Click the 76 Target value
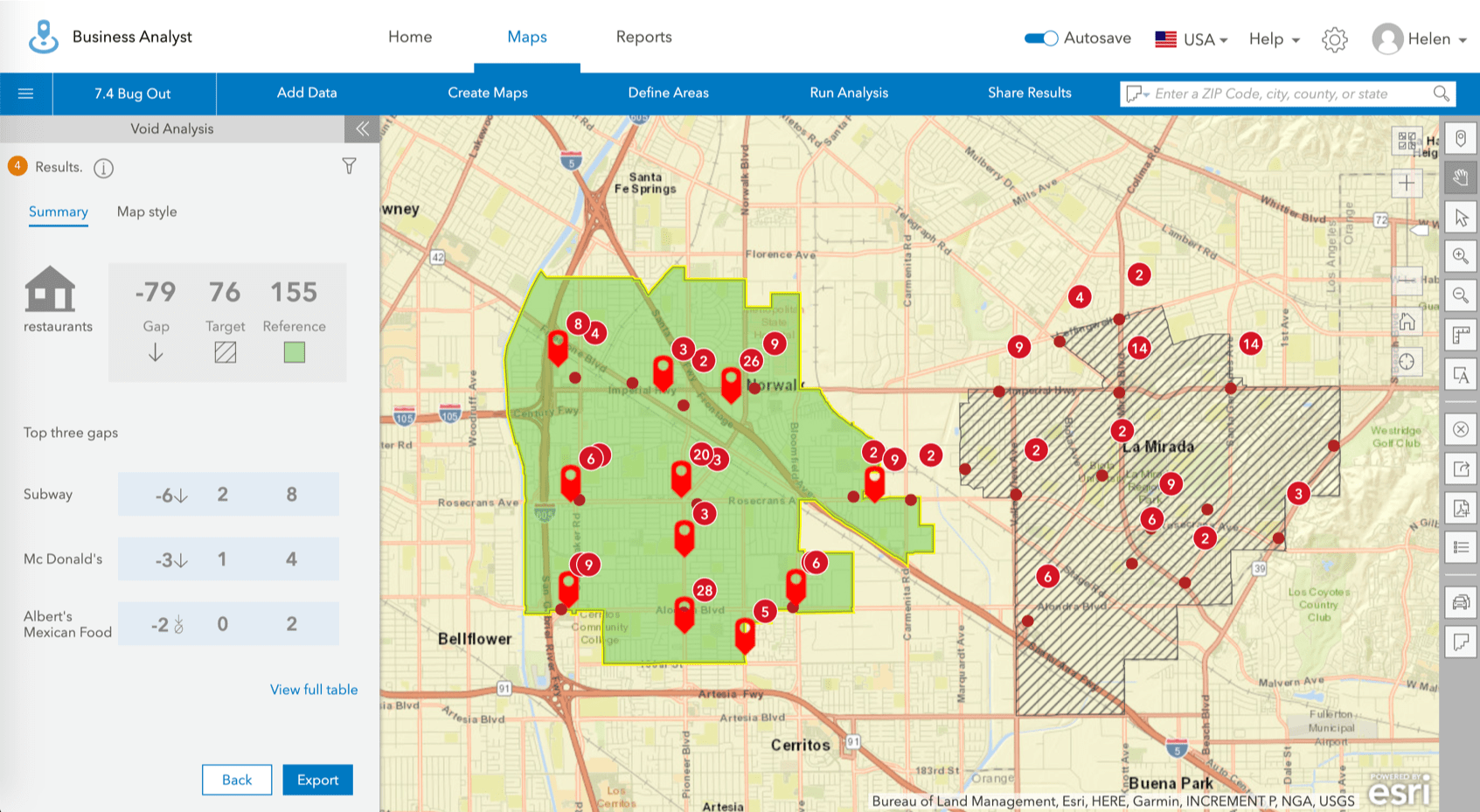Viewport: 1480px width, 812px height. [x=225, y=292]
